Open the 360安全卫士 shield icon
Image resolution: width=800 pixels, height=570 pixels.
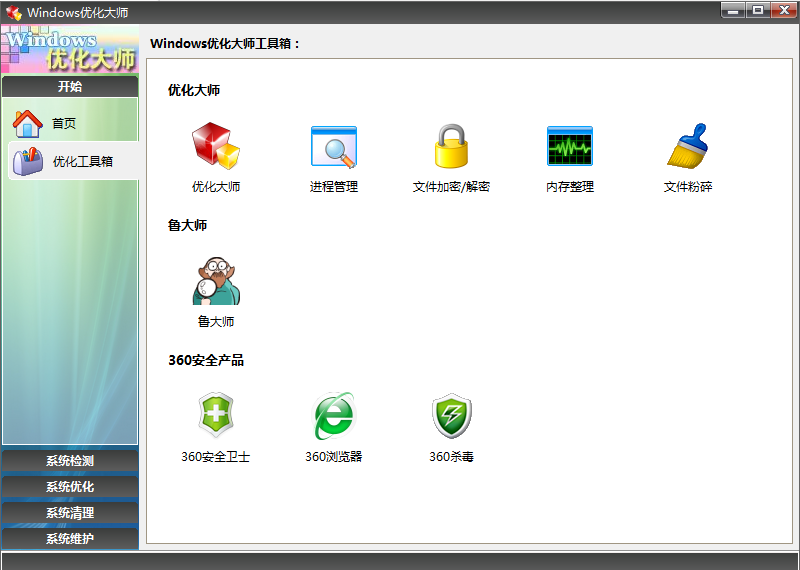(216, 416)
